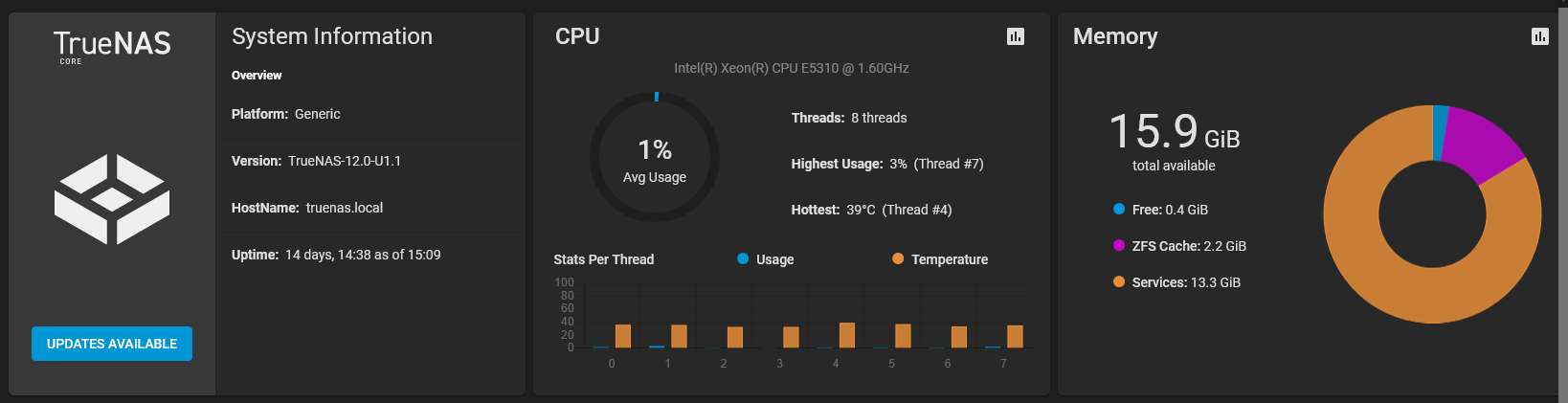Click the truenas.local hostname text
This screenshot has height=403, width=1568.
(345, 208)
